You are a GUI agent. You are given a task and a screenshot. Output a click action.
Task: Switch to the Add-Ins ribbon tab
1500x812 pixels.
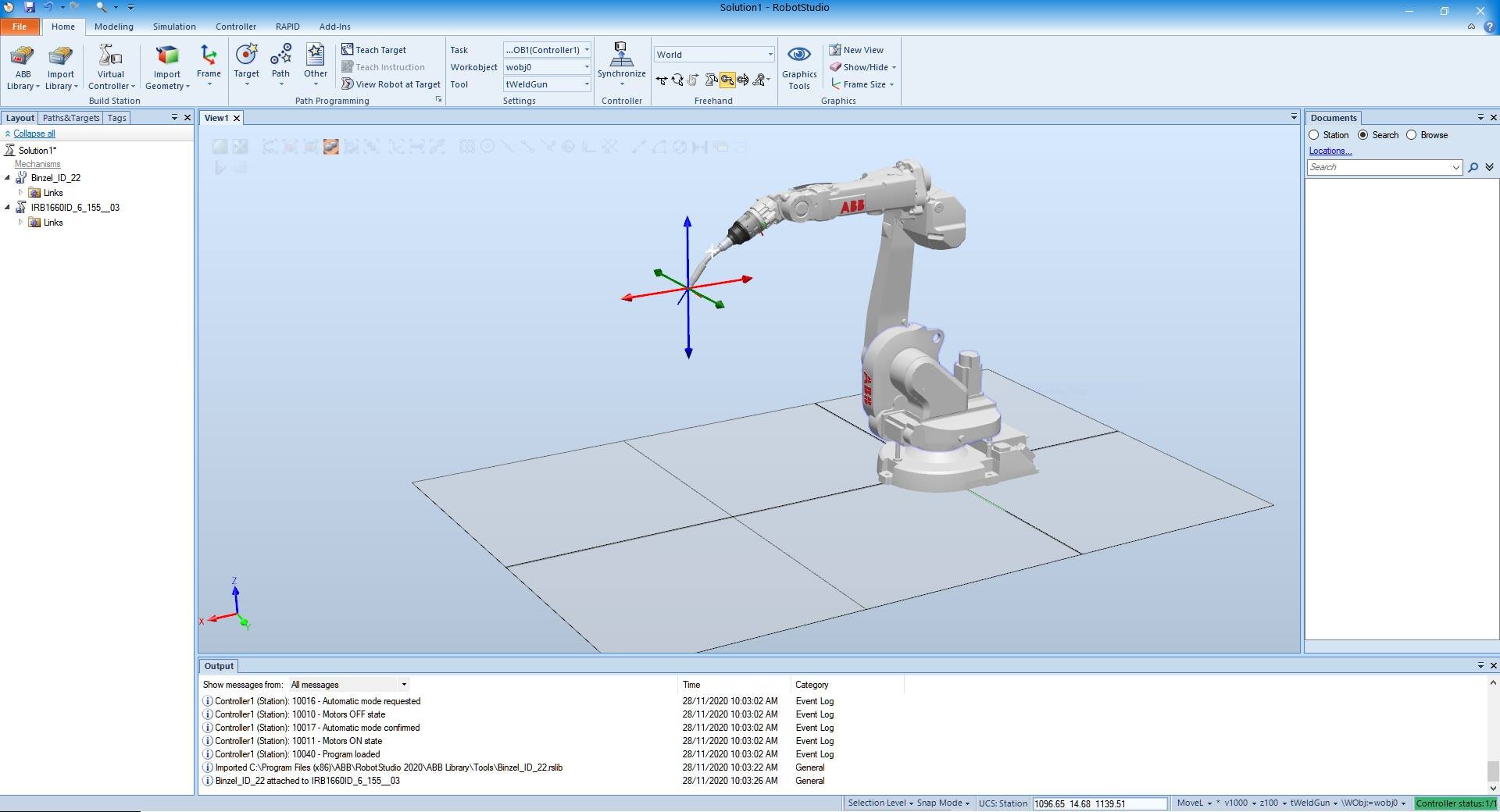click(335, 27)
